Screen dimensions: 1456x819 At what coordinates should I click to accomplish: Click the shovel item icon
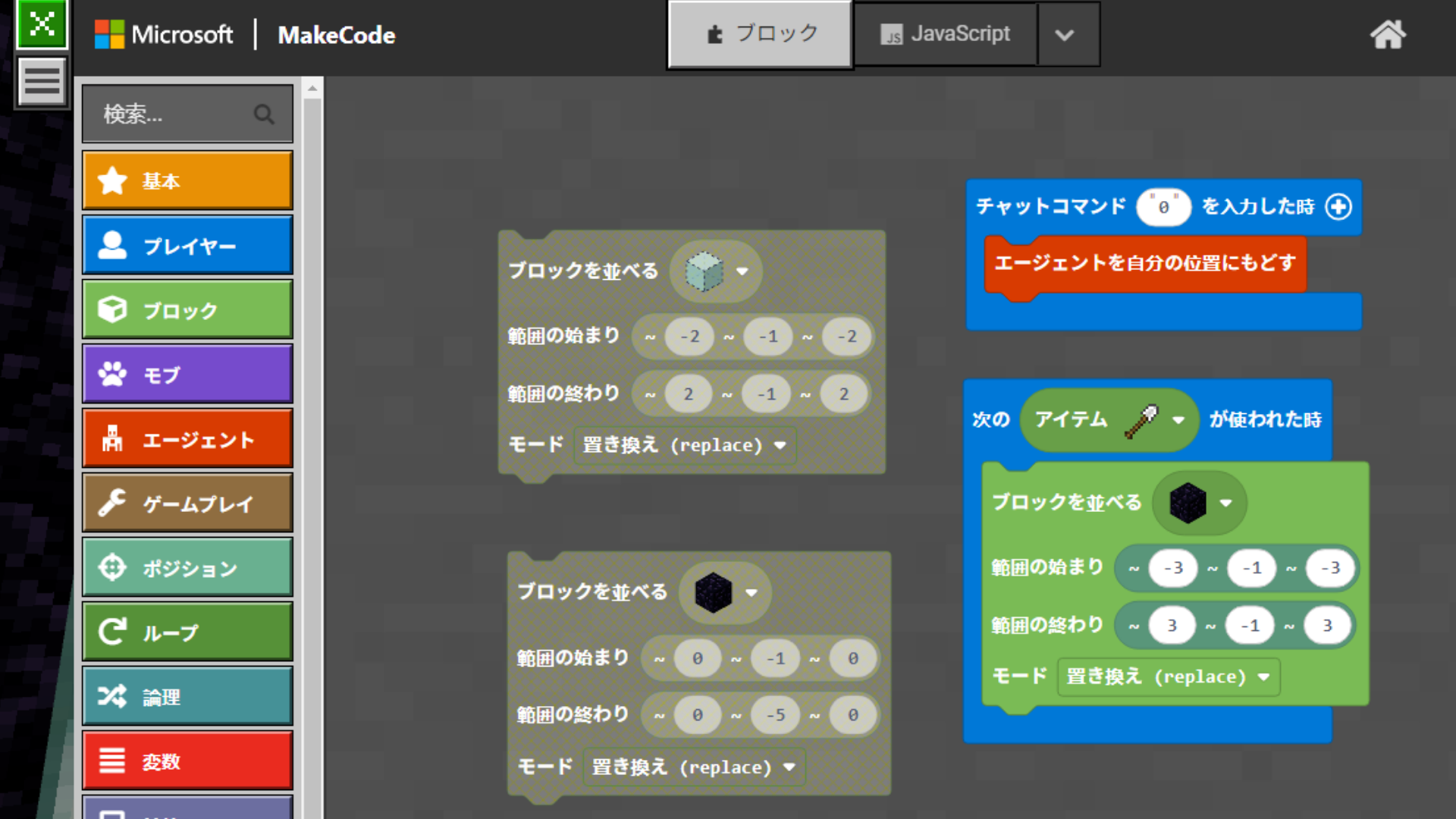(x=1141, y=422)
